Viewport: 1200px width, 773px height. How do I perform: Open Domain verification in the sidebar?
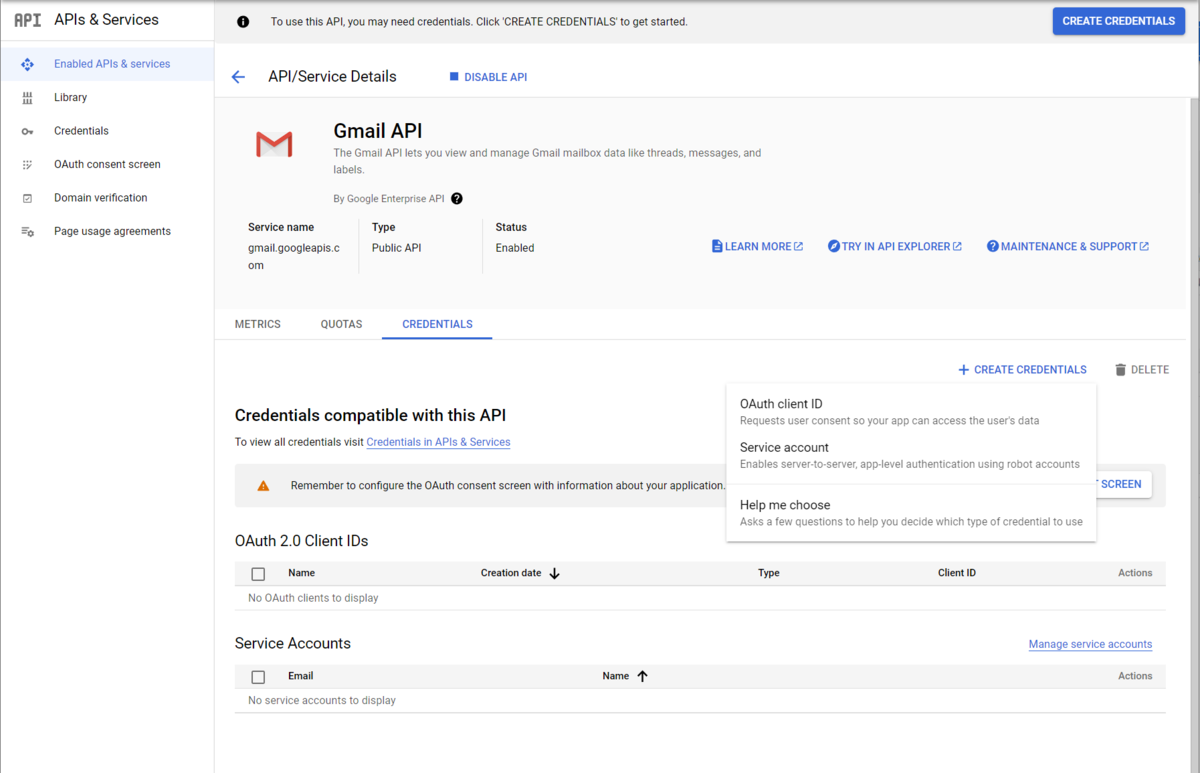tap(107, 198)
